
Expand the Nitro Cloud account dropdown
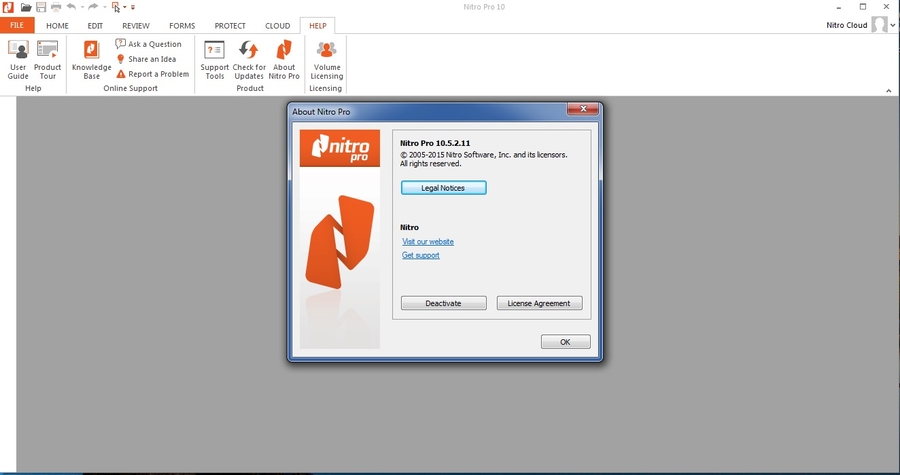pyautogui.click(x=893, y=25)
